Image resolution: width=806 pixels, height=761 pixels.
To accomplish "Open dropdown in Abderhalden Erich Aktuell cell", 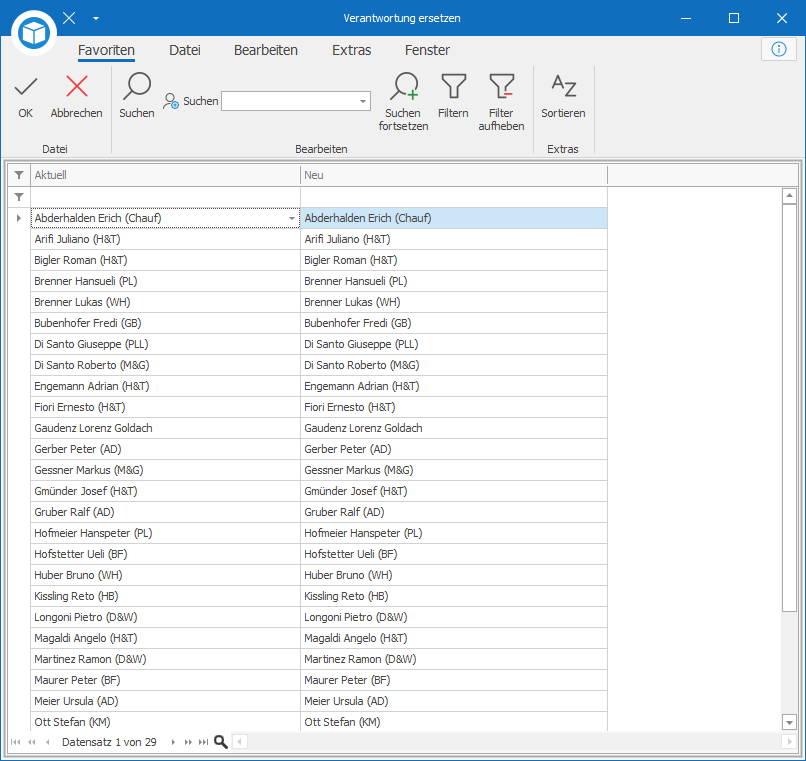I will tap(292, 219).
